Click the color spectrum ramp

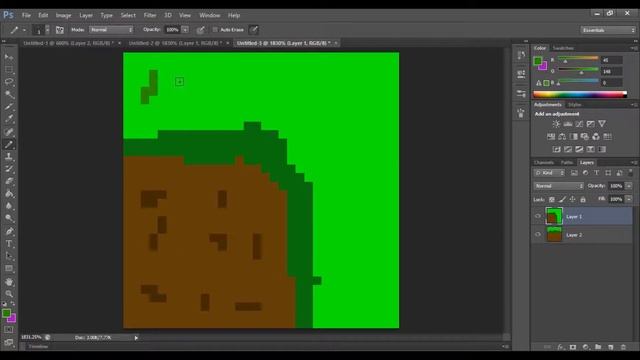[x=580, y=94]
